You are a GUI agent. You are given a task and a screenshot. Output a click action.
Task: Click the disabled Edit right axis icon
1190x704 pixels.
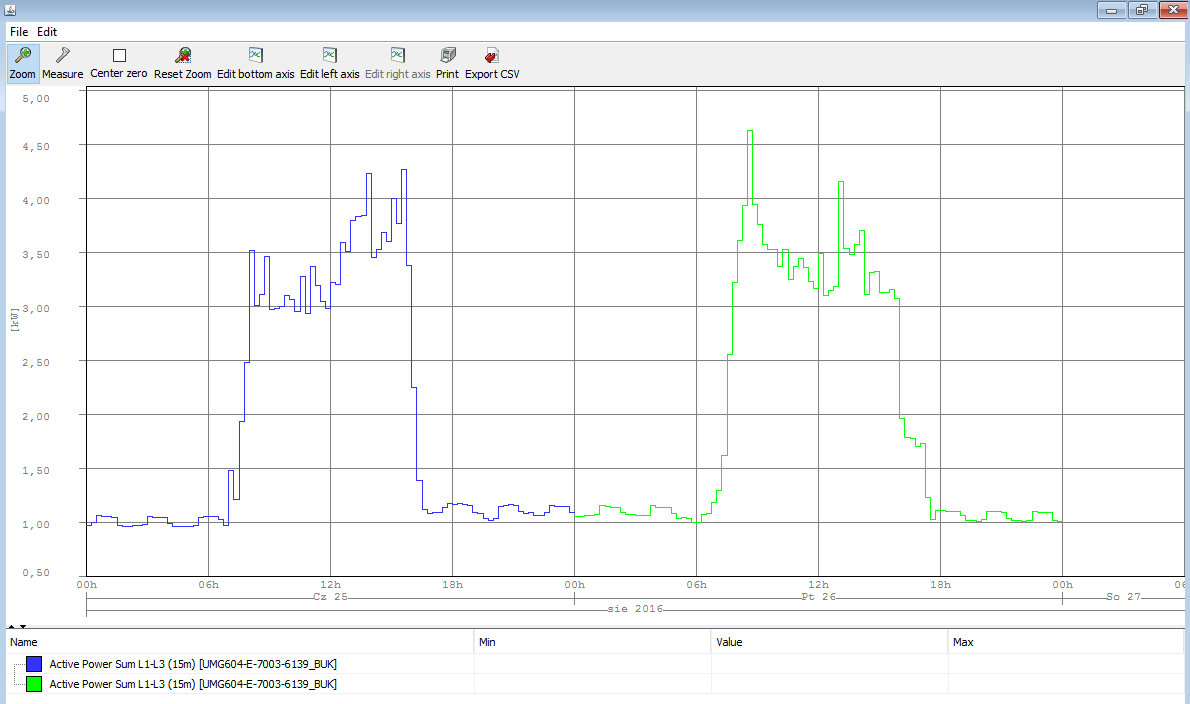398,55
